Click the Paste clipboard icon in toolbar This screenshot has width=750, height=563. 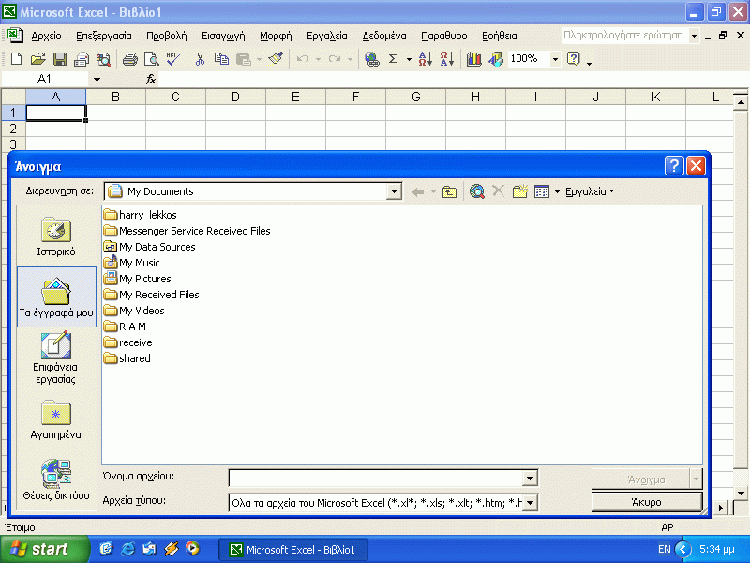[x=243, y=59]
